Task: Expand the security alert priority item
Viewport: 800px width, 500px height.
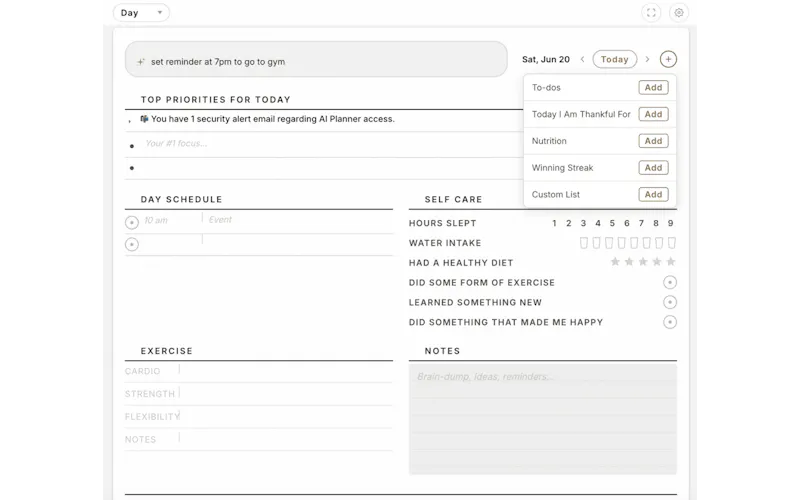Action: point(130,121)
